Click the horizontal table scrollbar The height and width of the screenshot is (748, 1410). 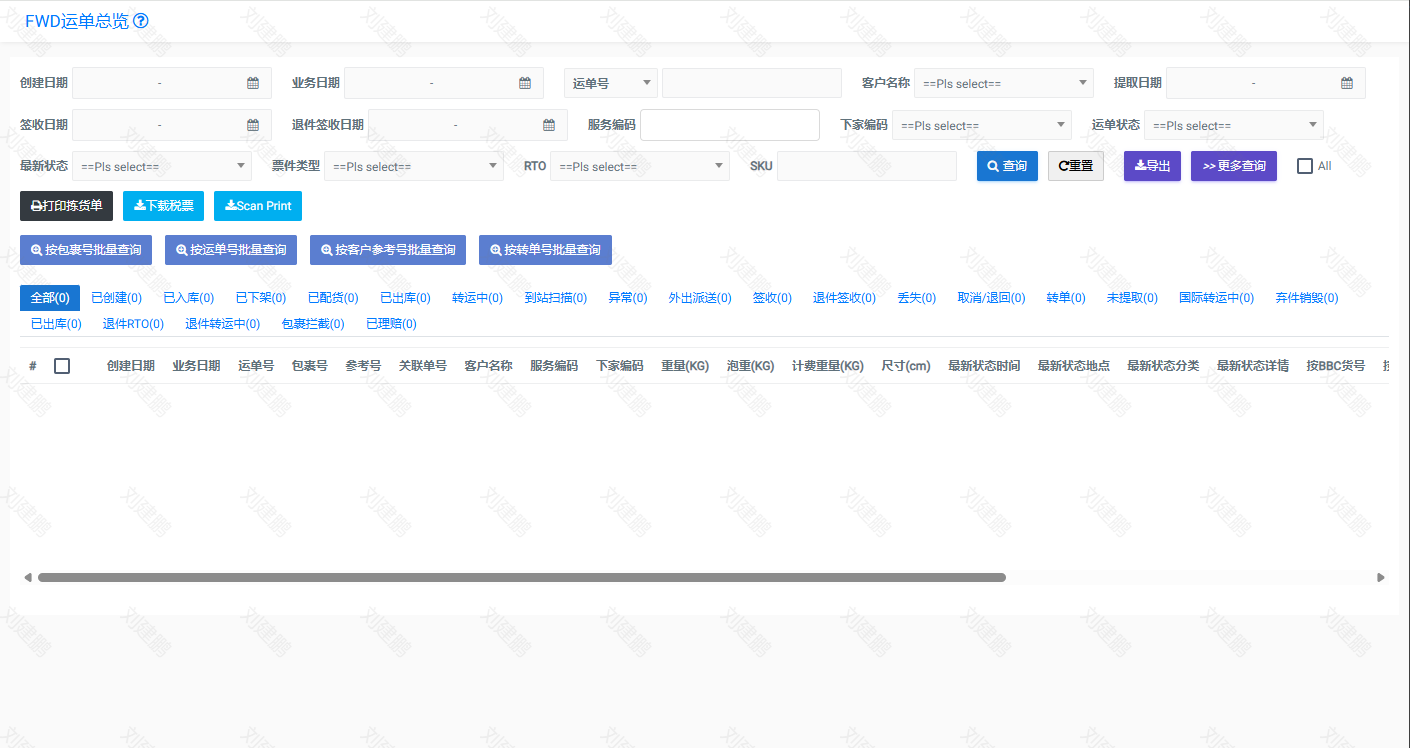pos(520,577)
